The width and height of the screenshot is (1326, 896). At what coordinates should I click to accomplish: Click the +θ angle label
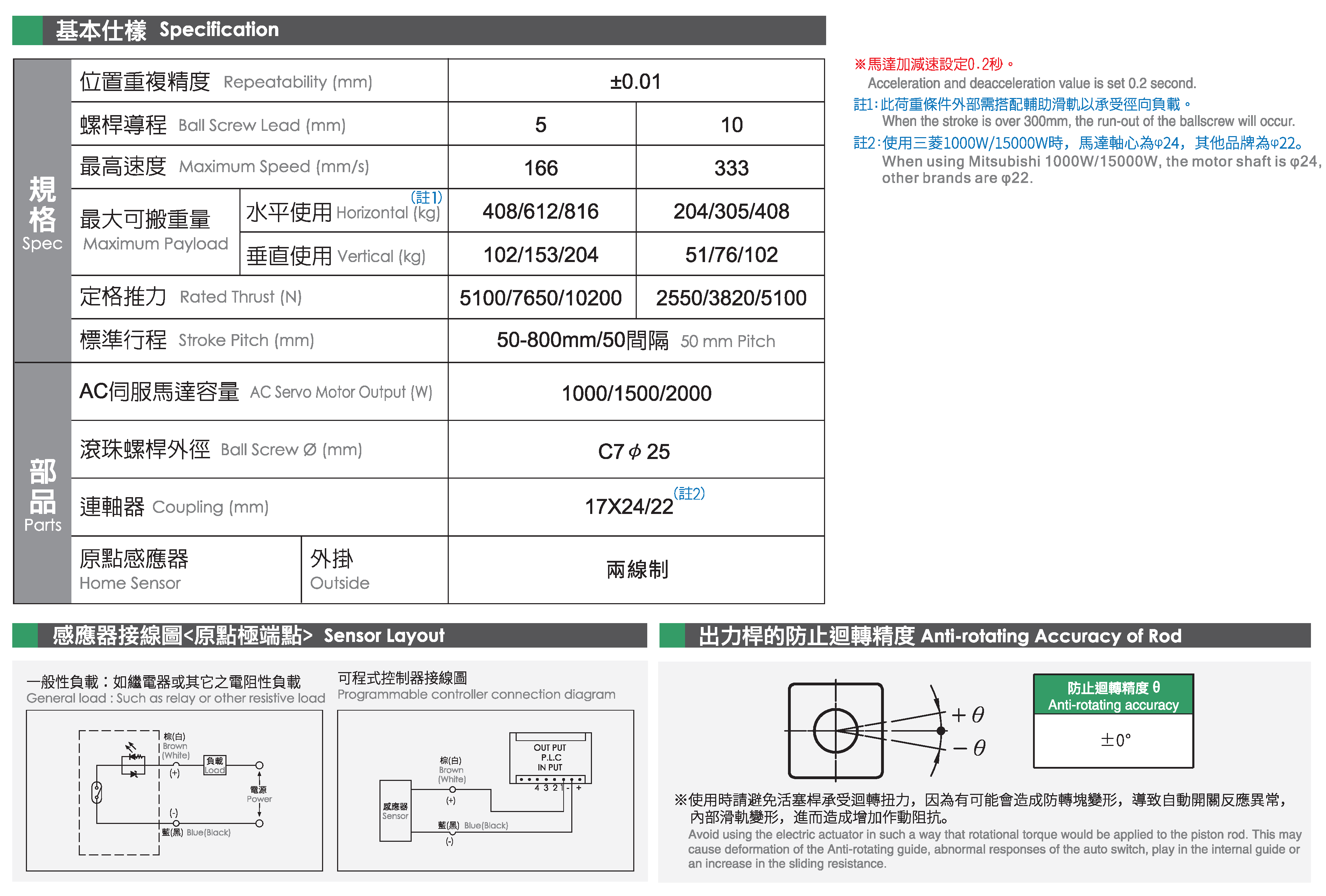click(968, 715)
